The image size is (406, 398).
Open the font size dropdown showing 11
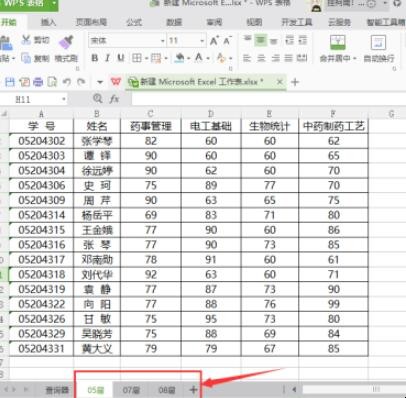pos(202,41)
